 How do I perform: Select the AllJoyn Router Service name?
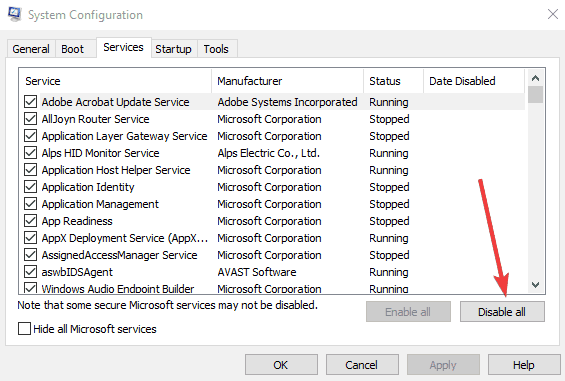pos(95,119)
